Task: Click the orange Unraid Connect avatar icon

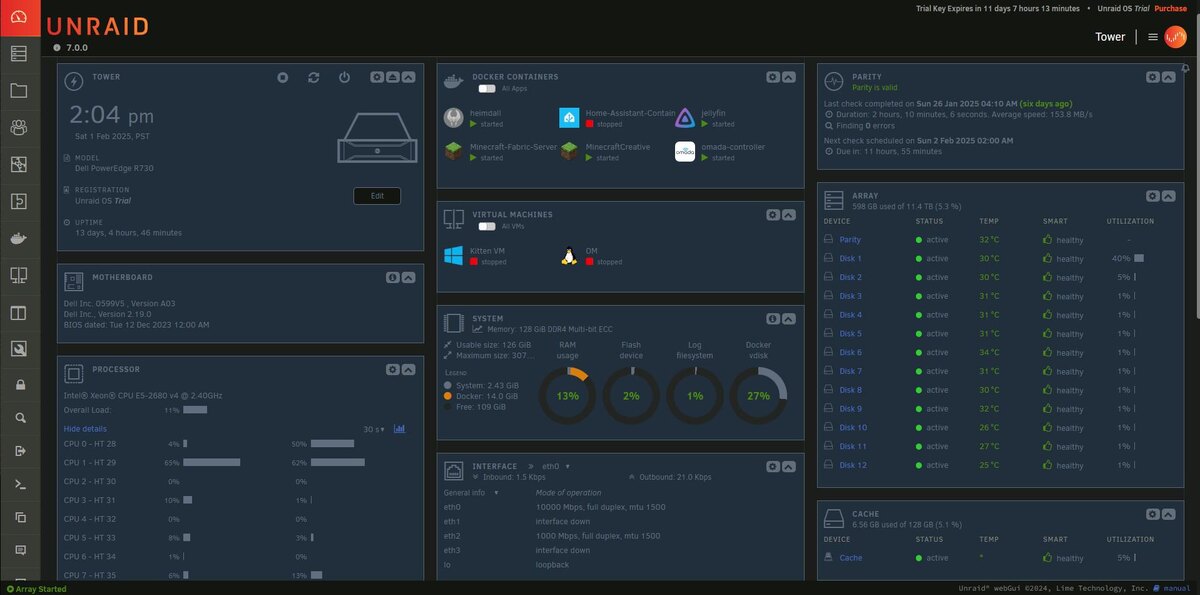Action: click(x=1176, y=37)
